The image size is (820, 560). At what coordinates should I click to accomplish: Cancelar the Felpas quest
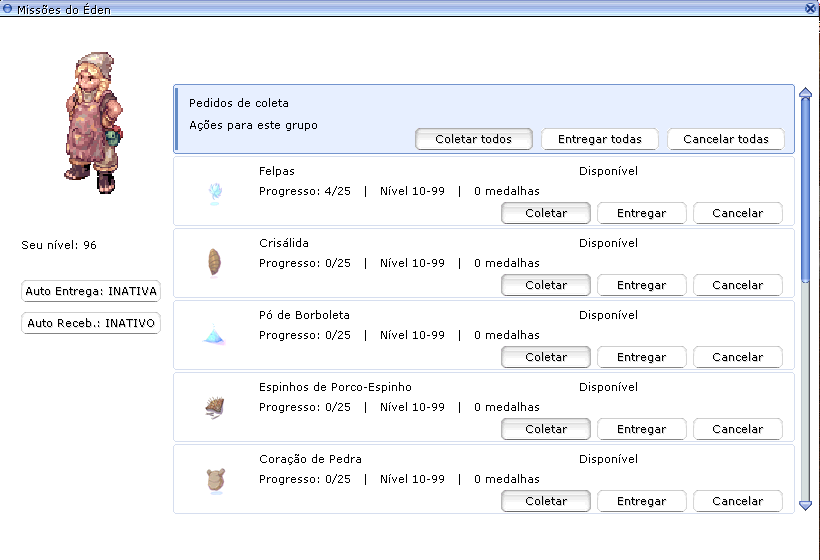coord(738,213)
